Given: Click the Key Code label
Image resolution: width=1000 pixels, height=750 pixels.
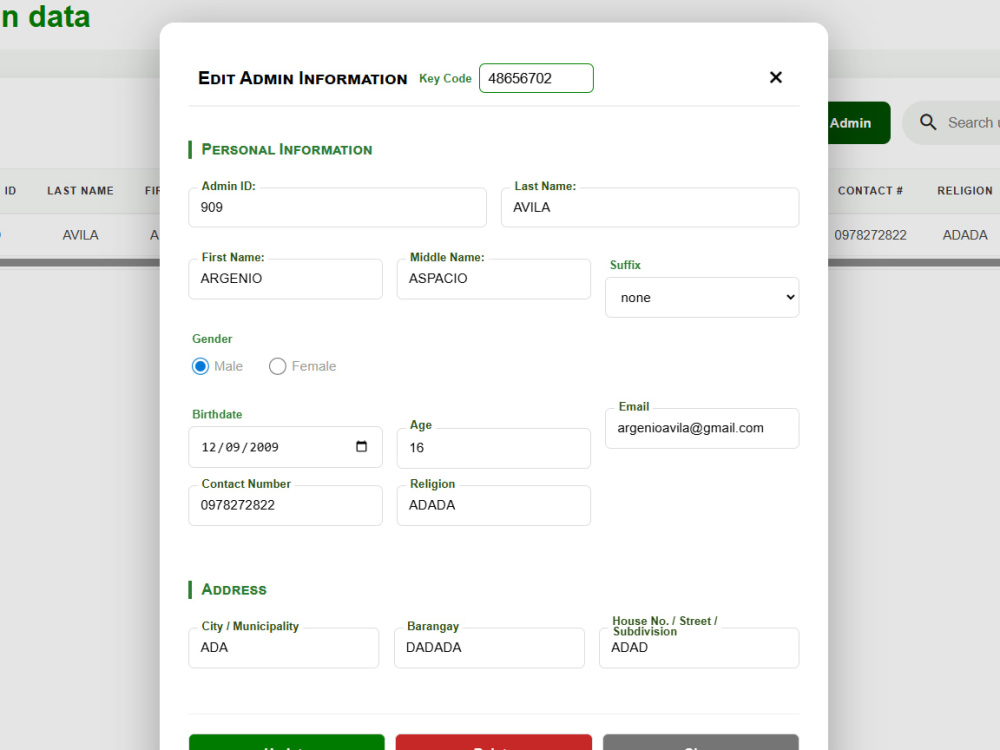Looking at the screenshot, I should [445, 78].
